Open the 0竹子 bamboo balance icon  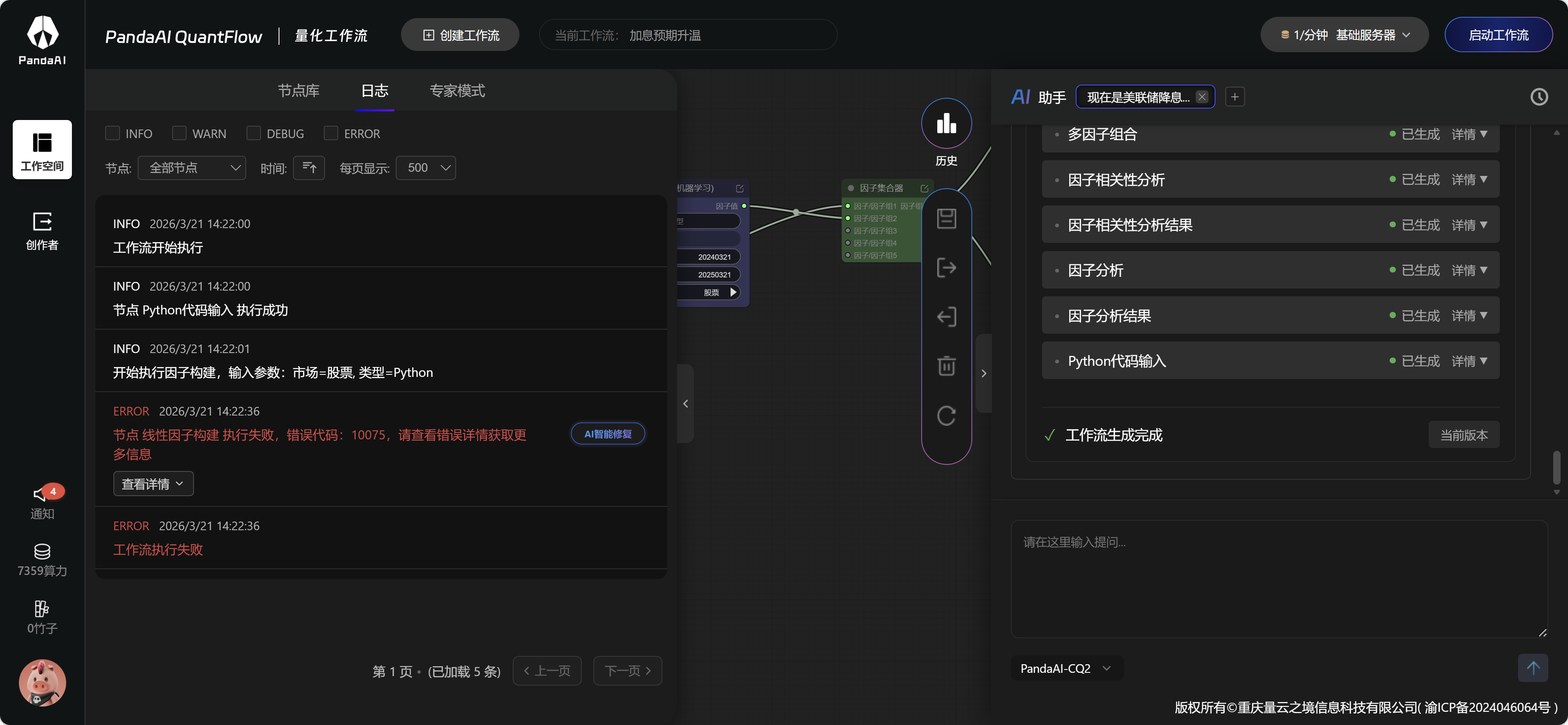[x=42, y=617]
